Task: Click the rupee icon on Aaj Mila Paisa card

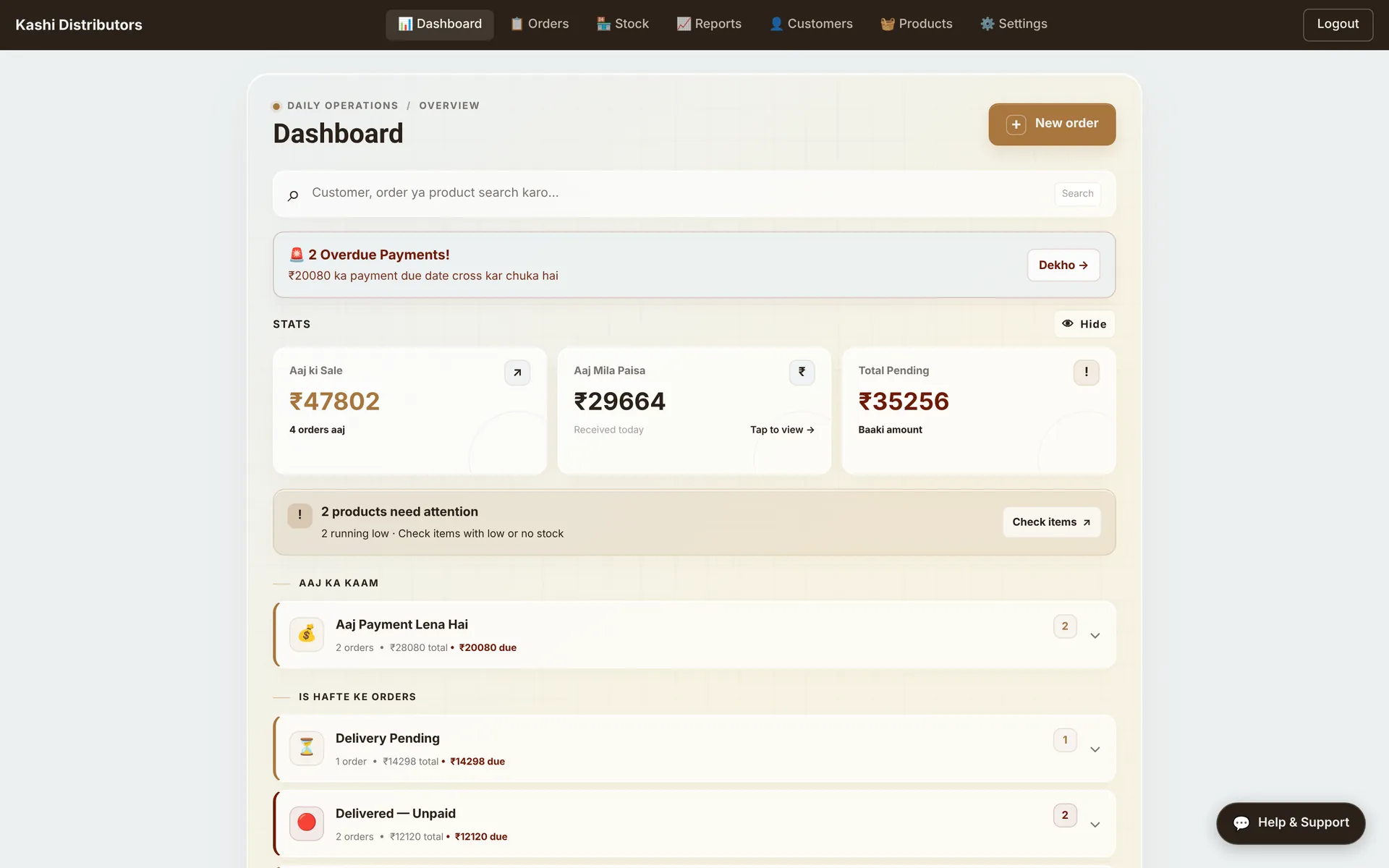Action: (x=802, y=373)
